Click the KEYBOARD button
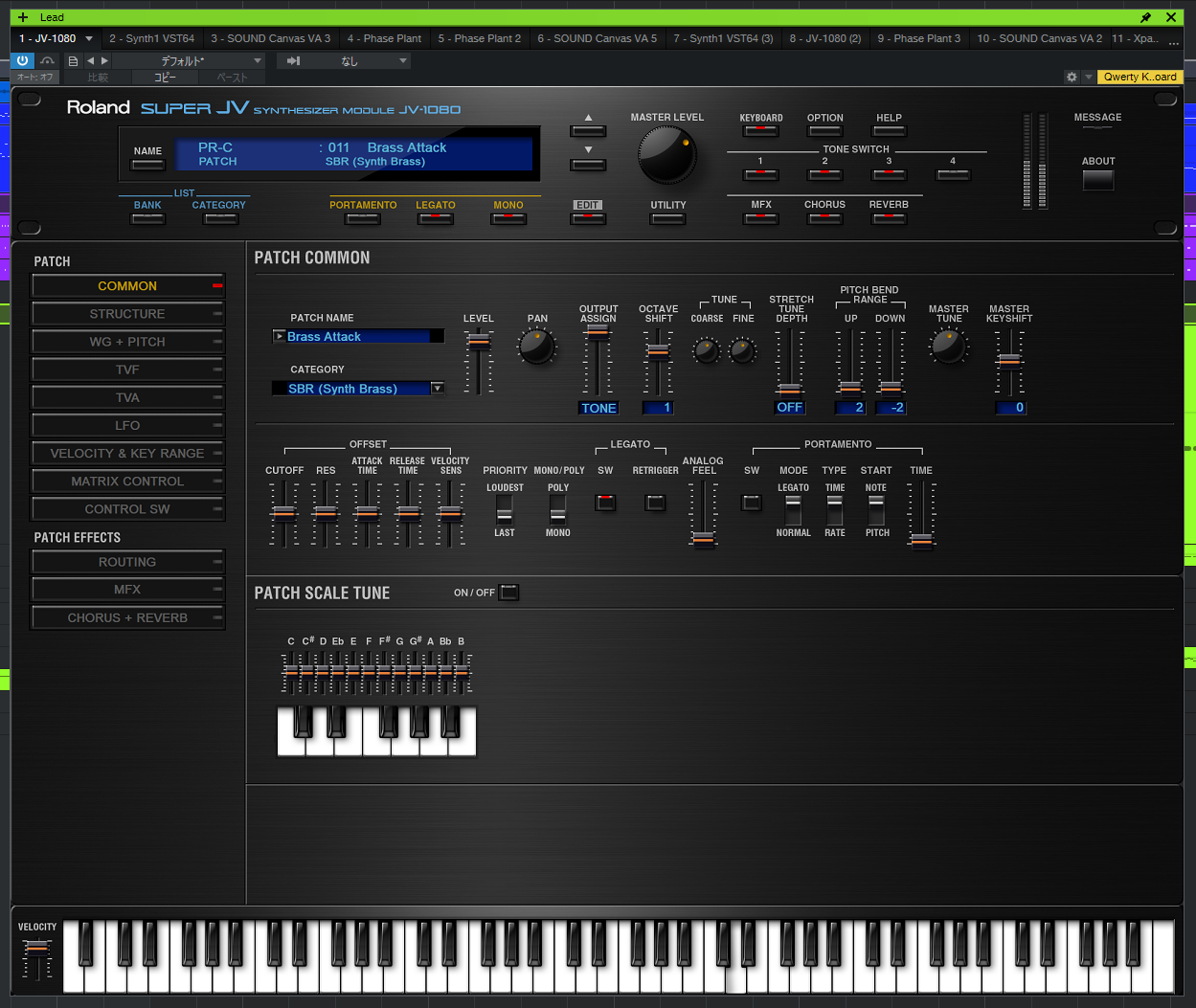 761,130
